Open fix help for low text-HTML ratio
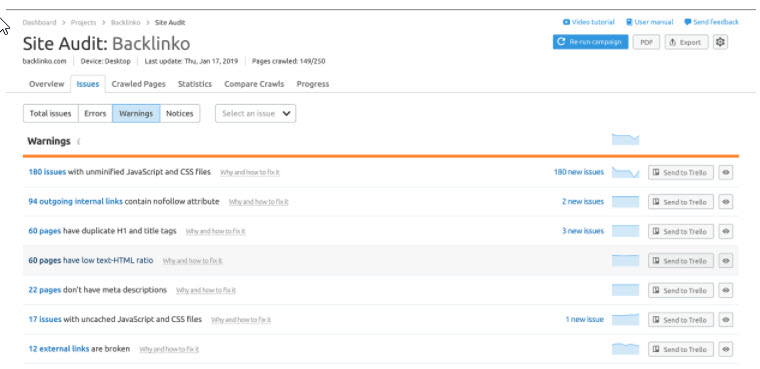The height and width of the screenshot is (369, 760). pyautogui.click(x=192, y=261)
